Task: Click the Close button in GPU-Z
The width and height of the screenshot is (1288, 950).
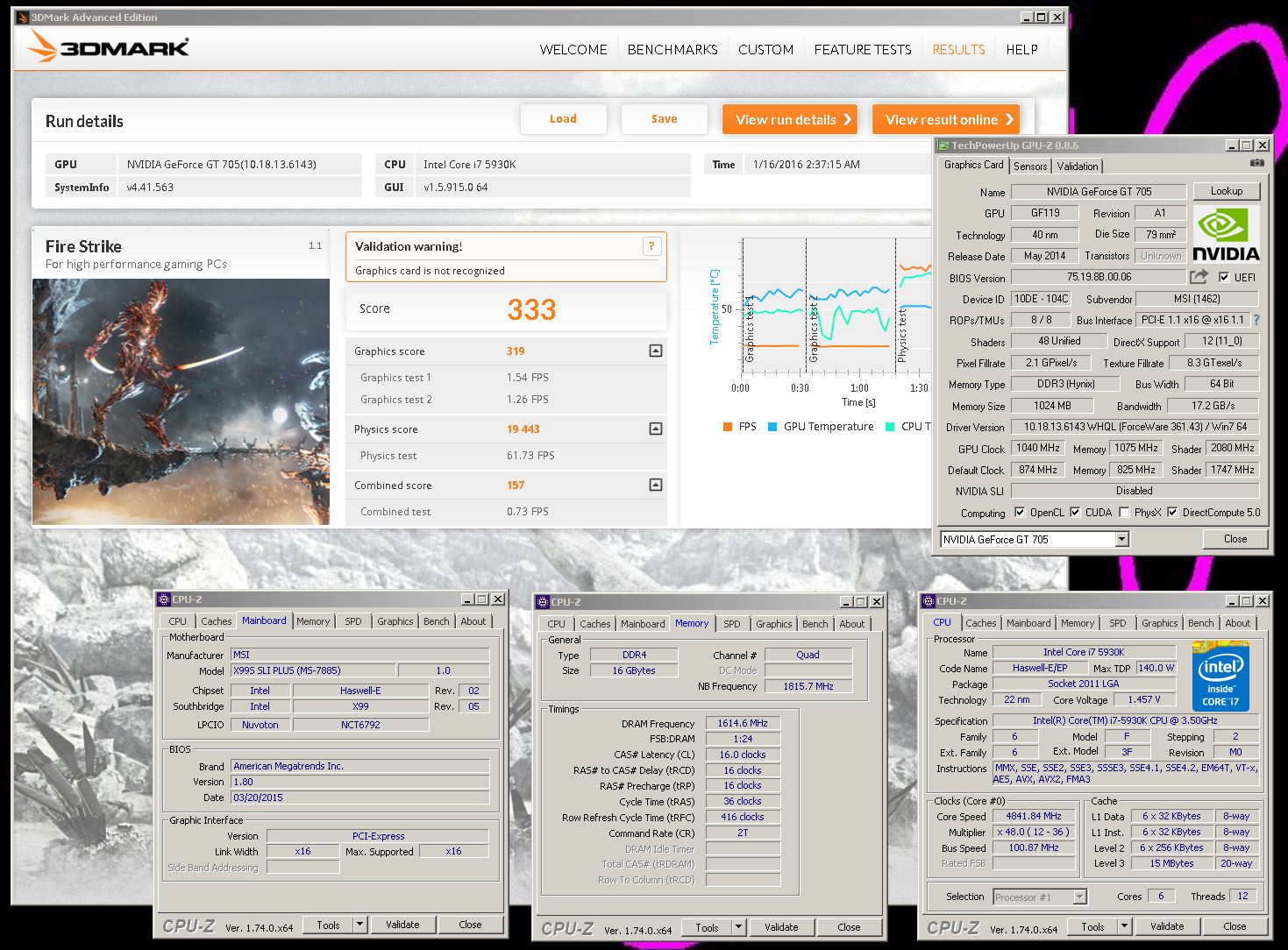Action: (1235, 539)
